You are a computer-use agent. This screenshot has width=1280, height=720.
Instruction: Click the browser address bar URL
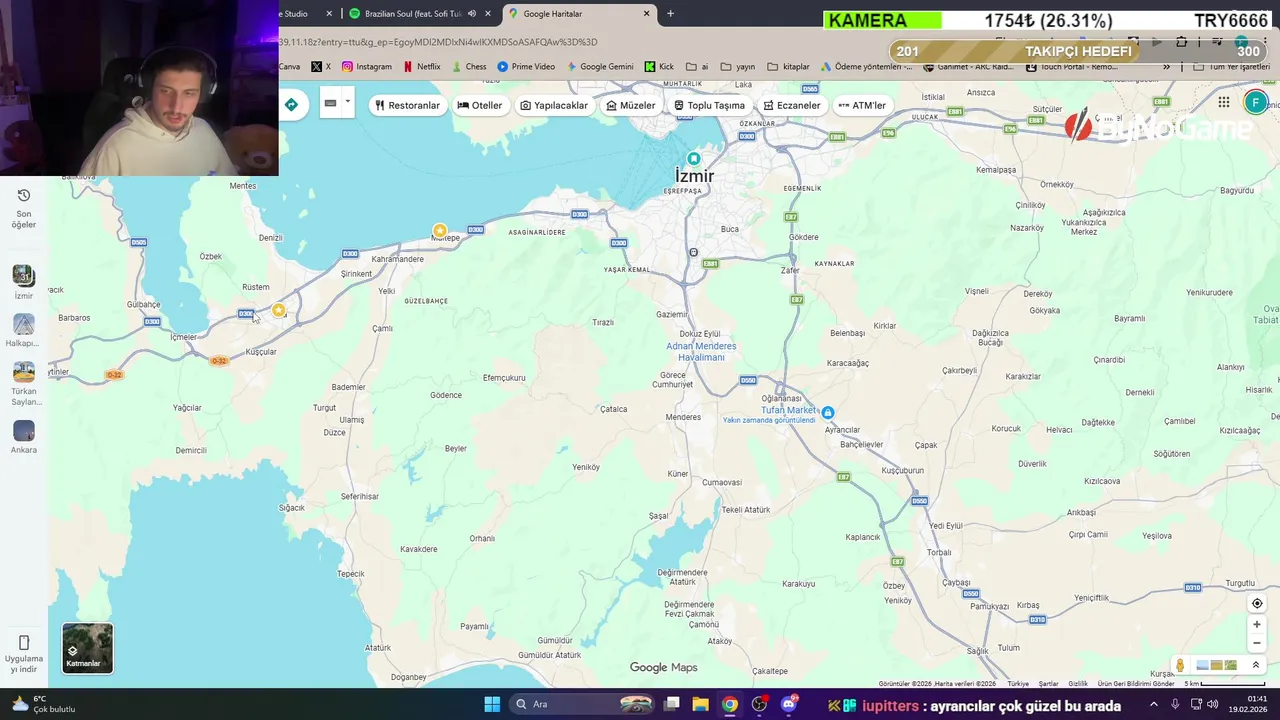[438, 42]
